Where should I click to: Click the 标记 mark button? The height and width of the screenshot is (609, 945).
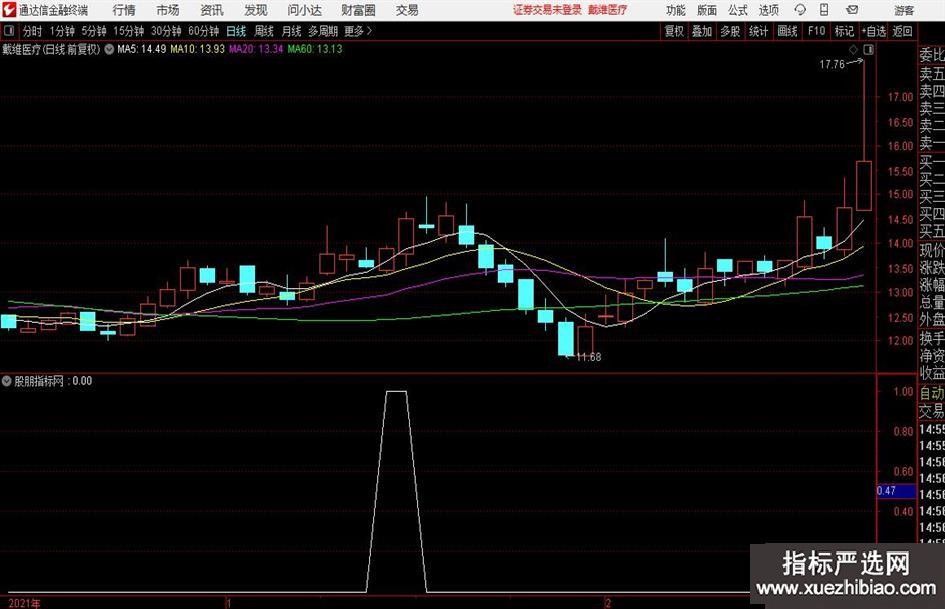[x=844, y=31]
